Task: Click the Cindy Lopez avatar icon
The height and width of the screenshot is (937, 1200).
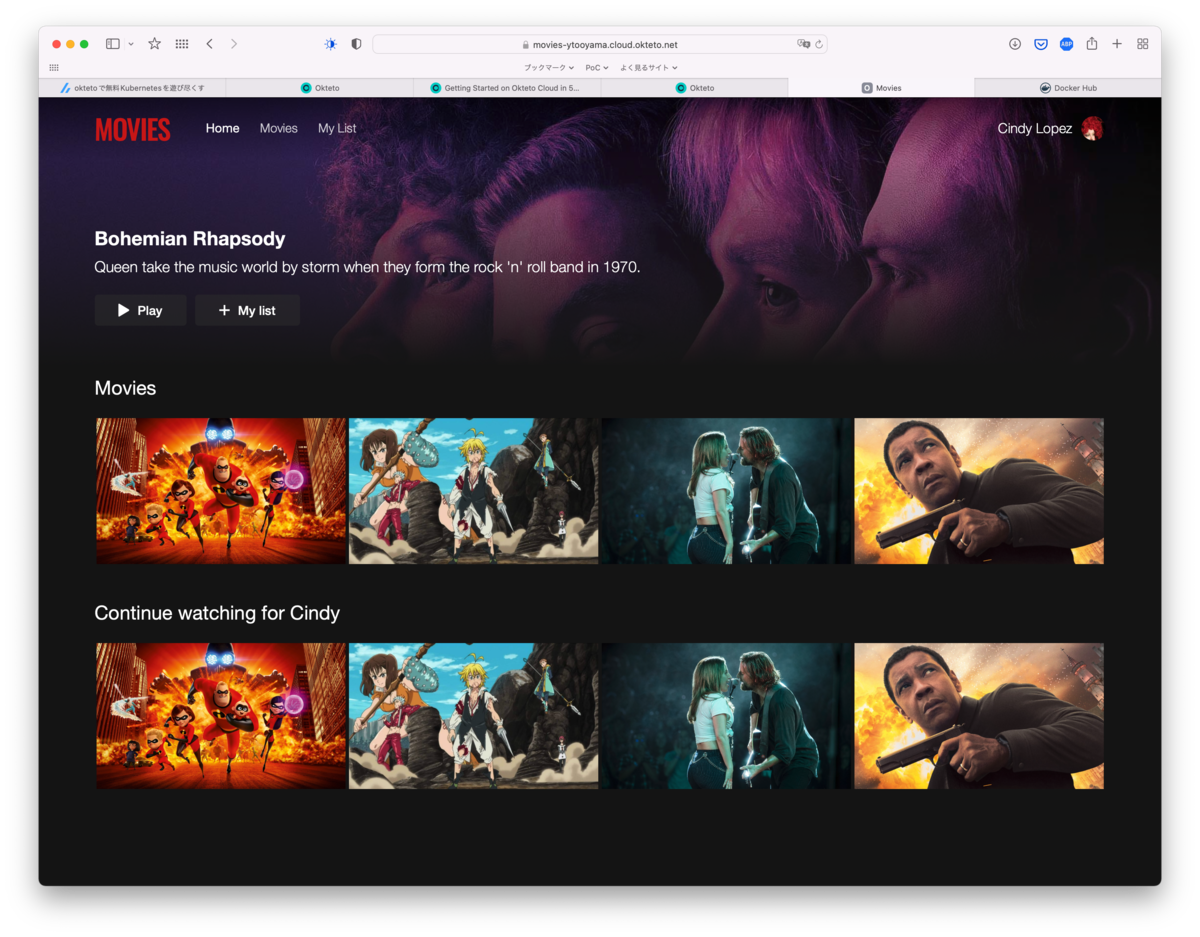Action: pos(1092,128)
